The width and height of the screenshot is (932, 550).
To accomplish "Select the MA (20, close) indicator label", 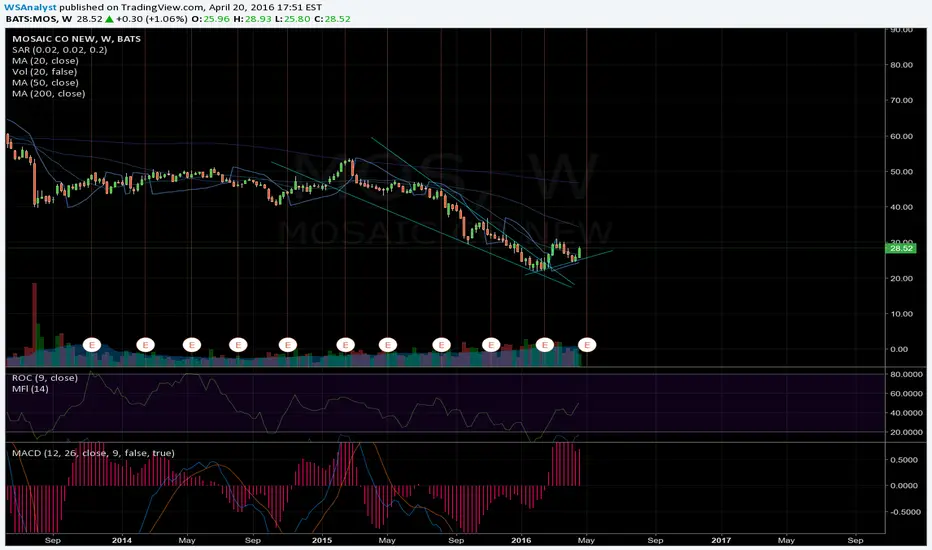I will 45,61.
